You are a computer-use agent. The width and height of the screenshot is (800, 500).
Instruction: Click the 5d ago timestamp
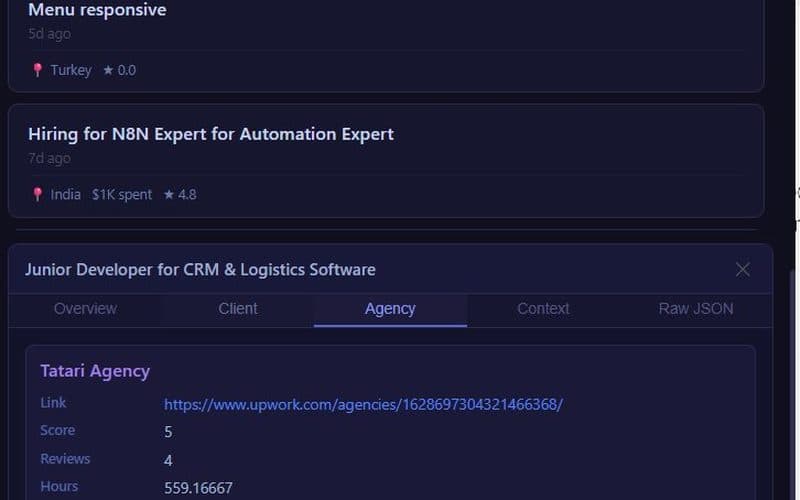click(x=49, y=34)
